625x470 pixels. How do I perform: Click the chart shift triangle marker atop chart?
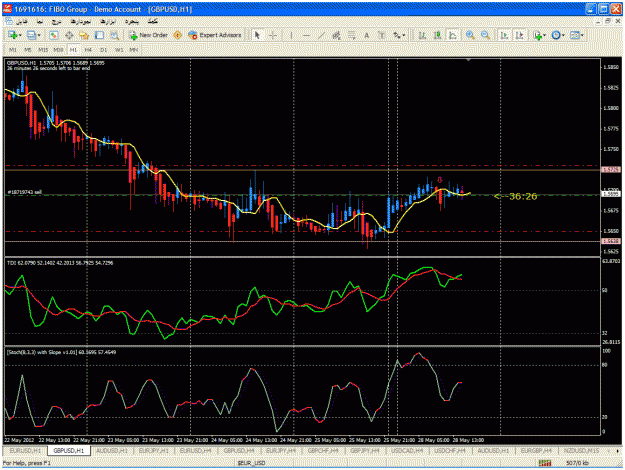click(x=469, y=60)
